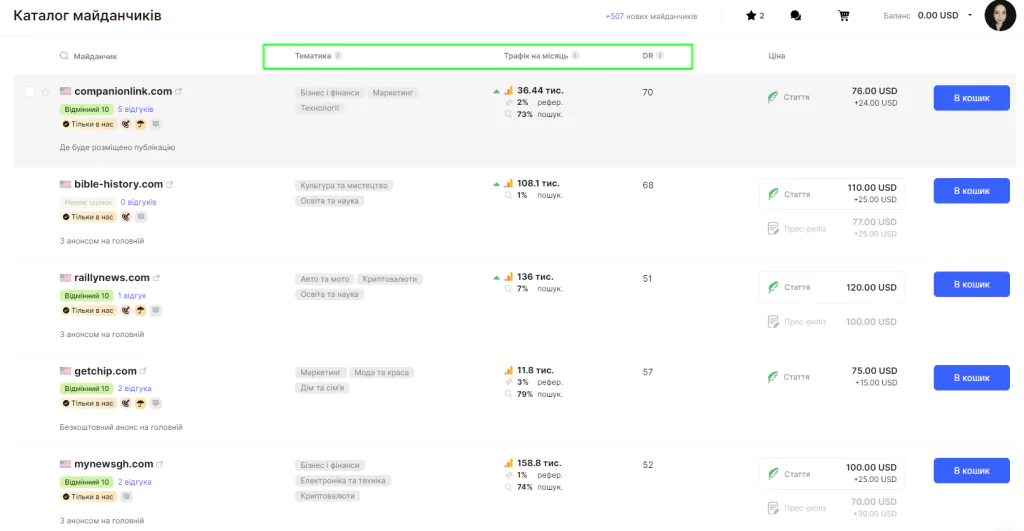The height and width of the screenshot is (531, 1024).
Task: Open +507 нових майданчиків link
Action: (651, 16)
